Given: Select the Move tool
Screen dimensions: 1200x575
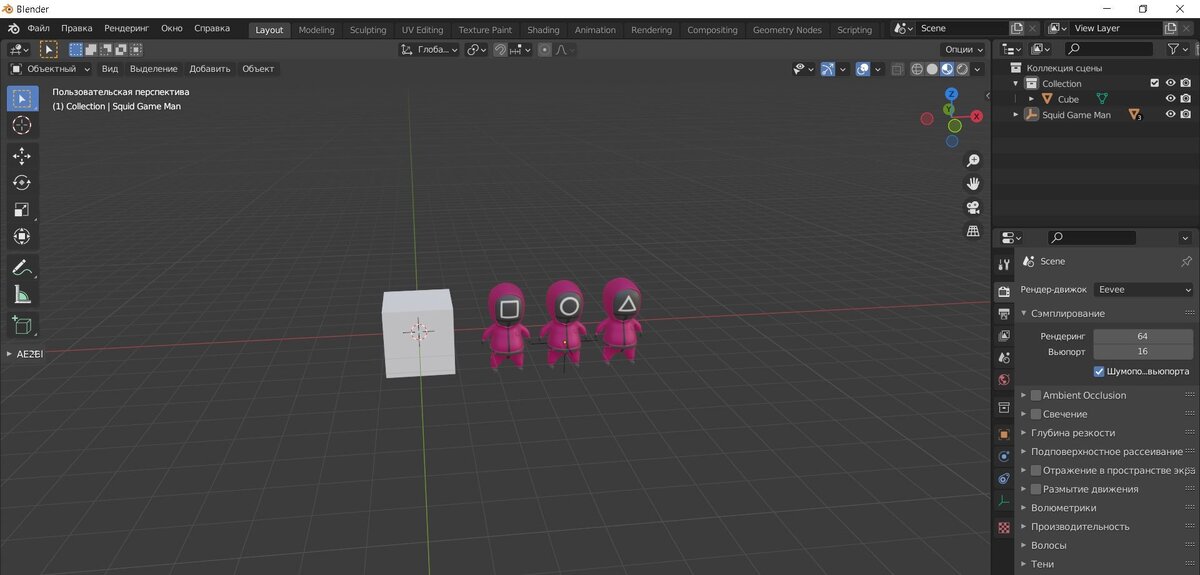Looking at the screenshot, I should (23, 156).
